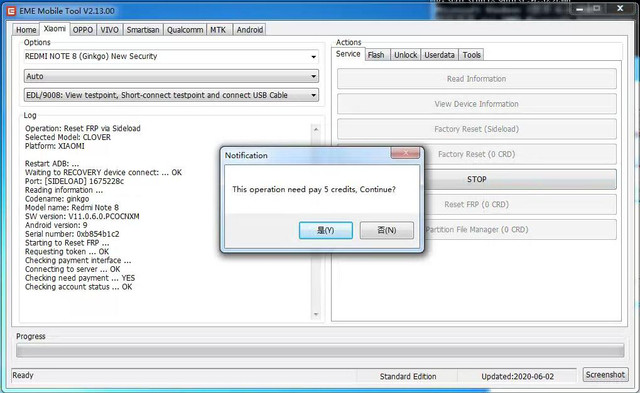Select the Userdata tab
The image size is (640, 393).
(x=439, y=55)
